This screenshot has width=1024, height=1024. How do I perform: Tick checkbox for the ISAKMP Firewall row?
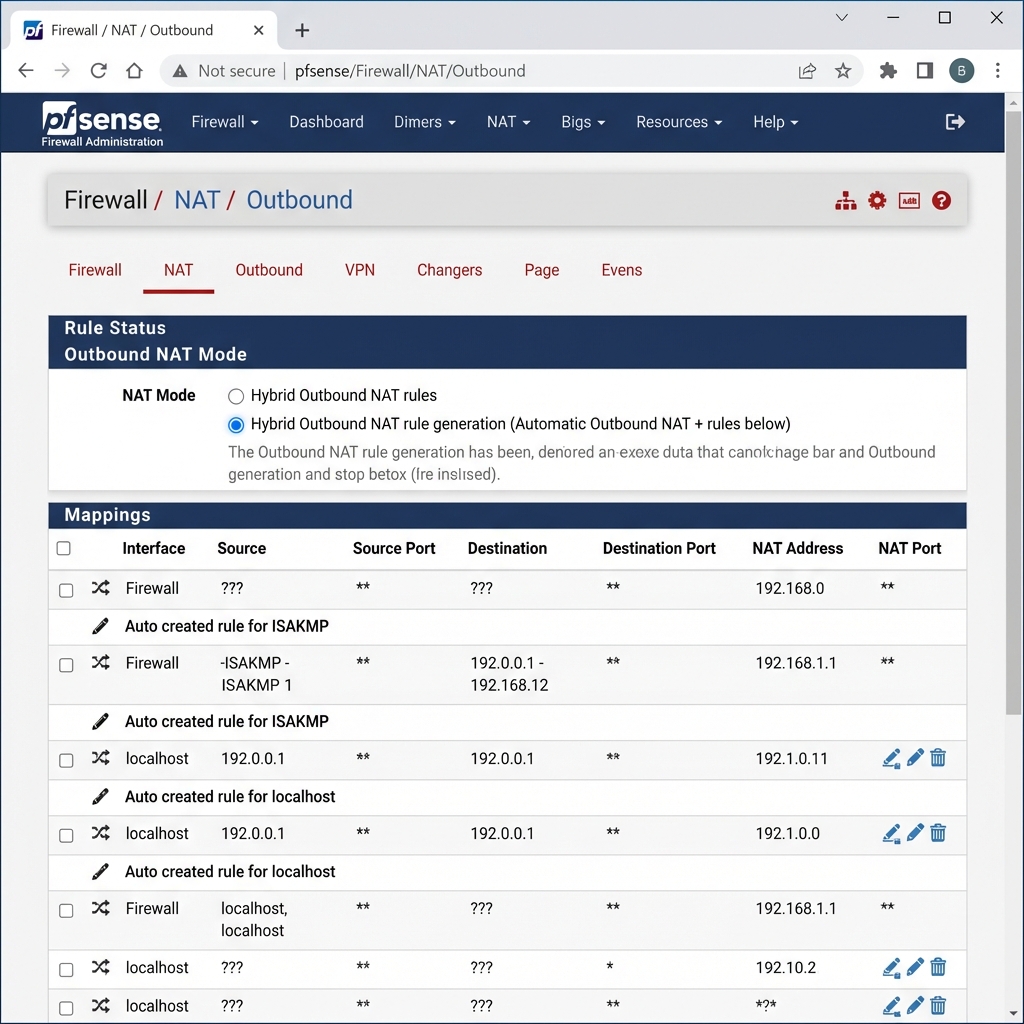[x=66, y=665]
